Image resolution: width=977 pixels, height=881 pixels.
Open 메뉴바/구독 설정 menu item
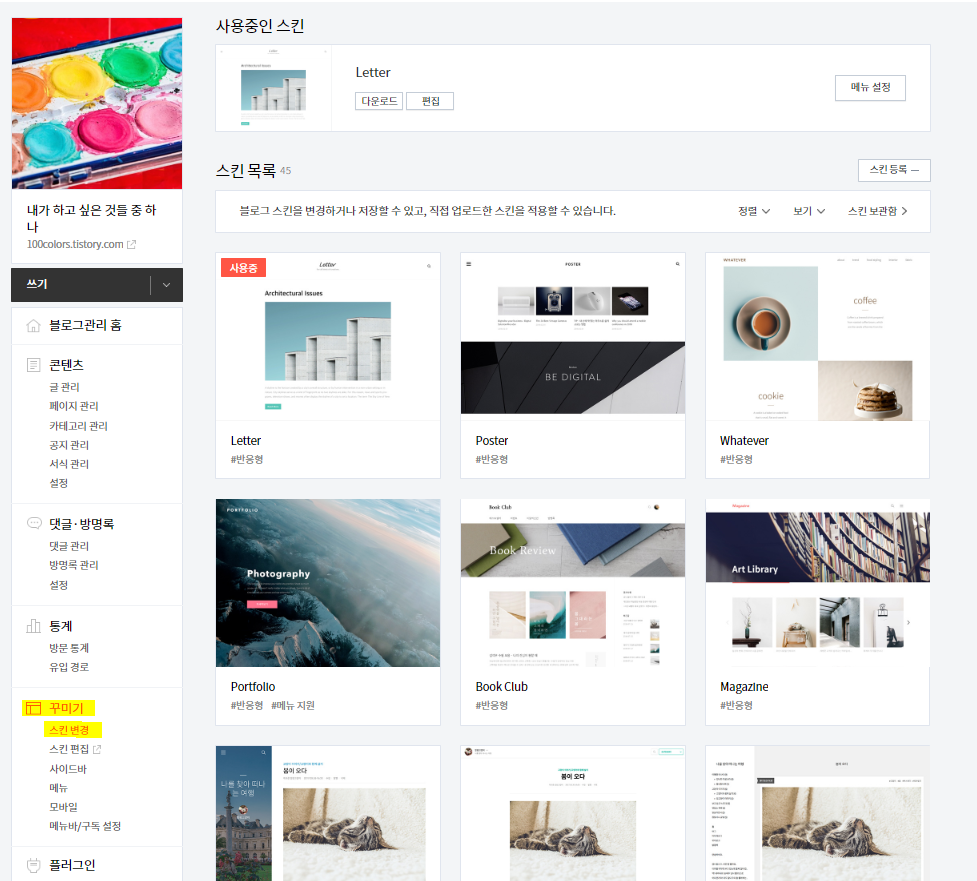pyautogui.click(x=85, y=826)
